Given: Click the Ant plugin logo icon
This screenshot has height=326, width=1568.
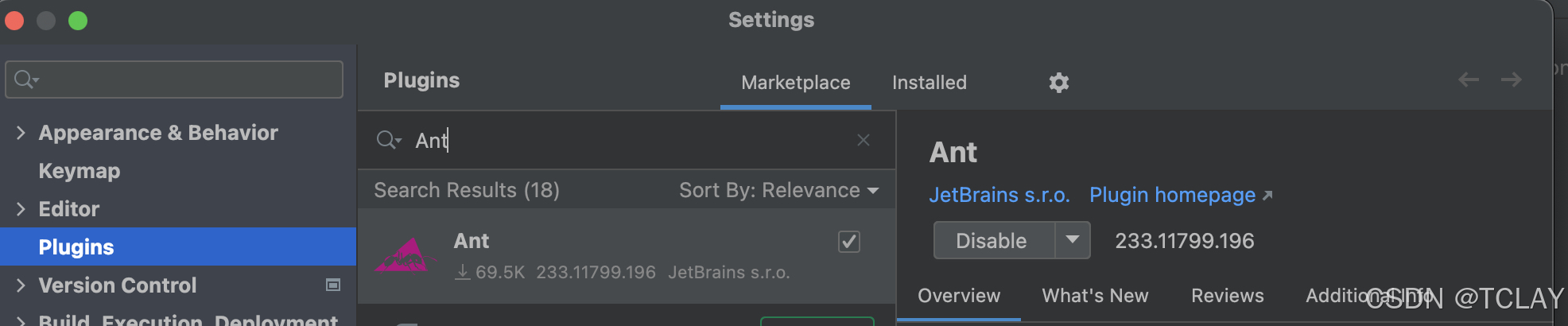Looking at the screenshot, I should click(x=406, y=255).
